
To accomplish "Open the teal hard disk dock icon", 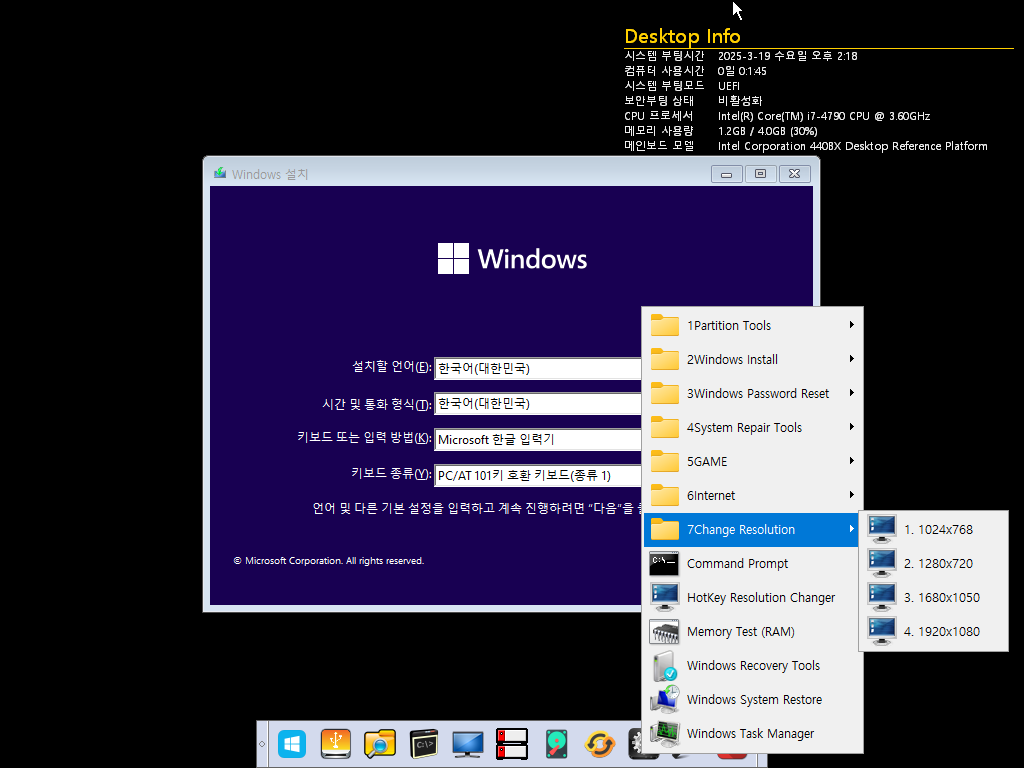I will [x=556, y=744].
